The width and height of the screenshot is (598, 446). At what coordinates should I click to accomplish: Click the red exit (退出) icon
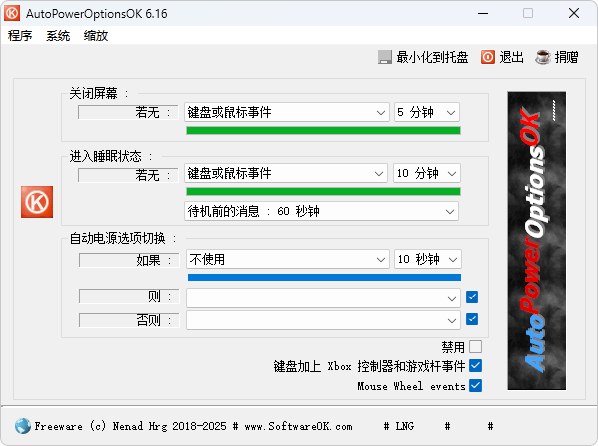click(487, 57)
